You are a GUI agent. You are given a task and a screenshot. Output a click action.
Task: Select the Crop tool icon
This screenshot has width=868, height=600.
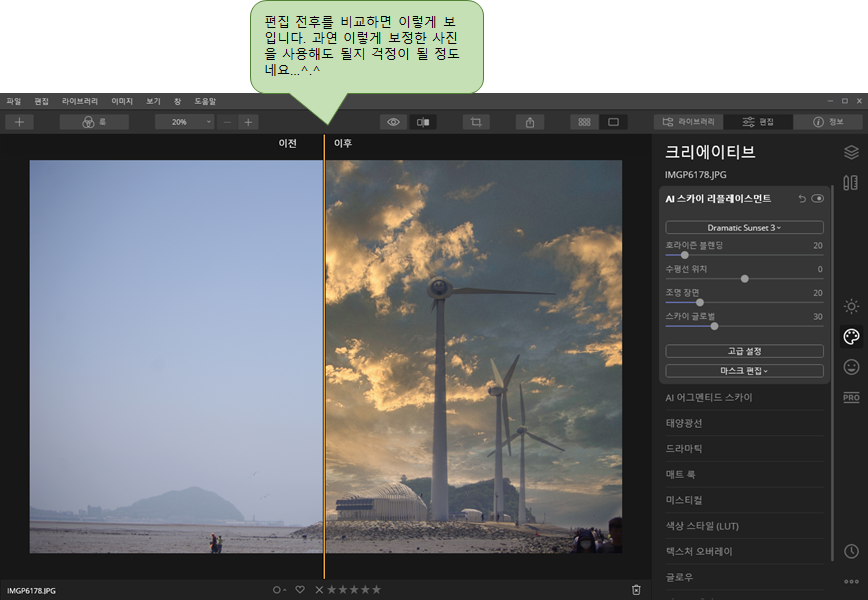[476, 122]
